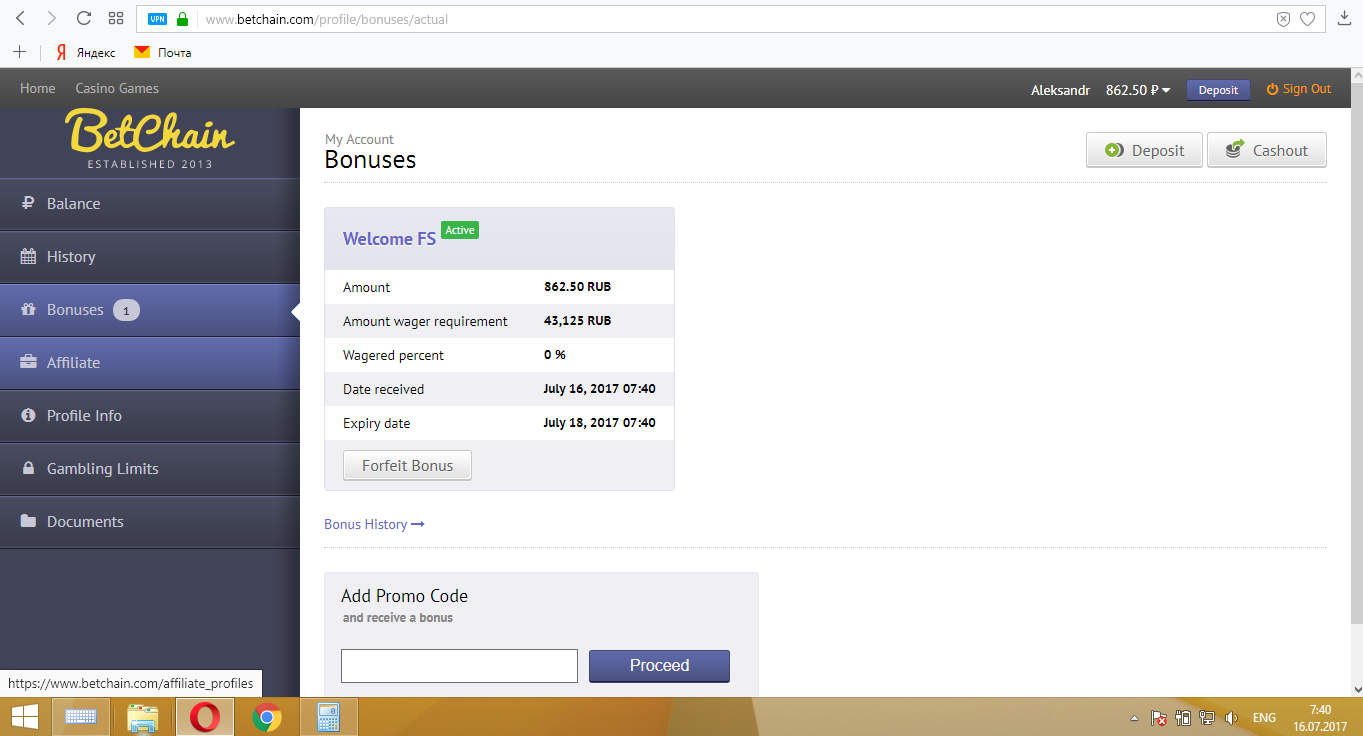Open the Почта bookmark
The image size is (1363, 736).
point(163,52)
